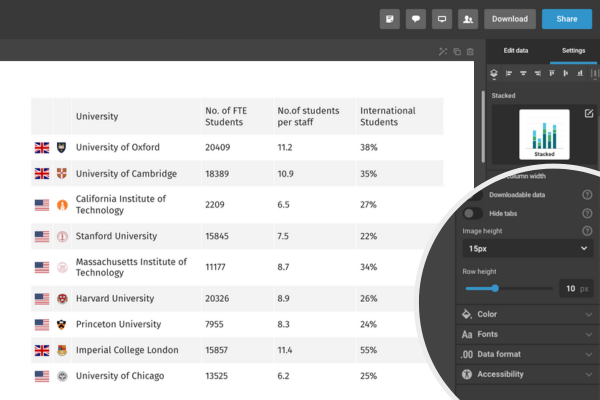This screenshot has height=400, width=600.
Task: Click the University of Chicago seal
Action: [x=62, y=376]
